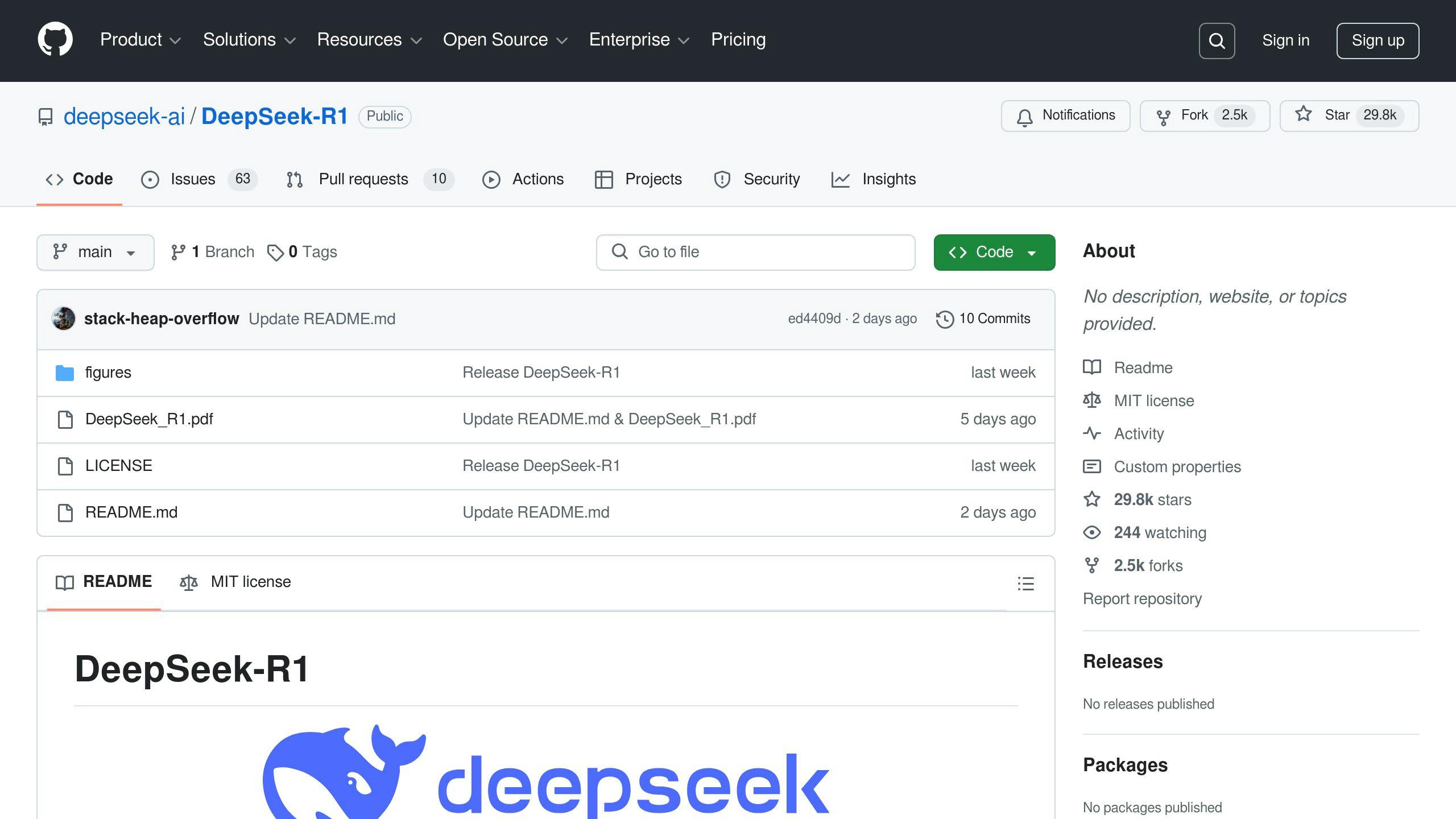Screen dimensions: 1456x819
Task: Focus the Go to file search field
Action: point(755,252)
